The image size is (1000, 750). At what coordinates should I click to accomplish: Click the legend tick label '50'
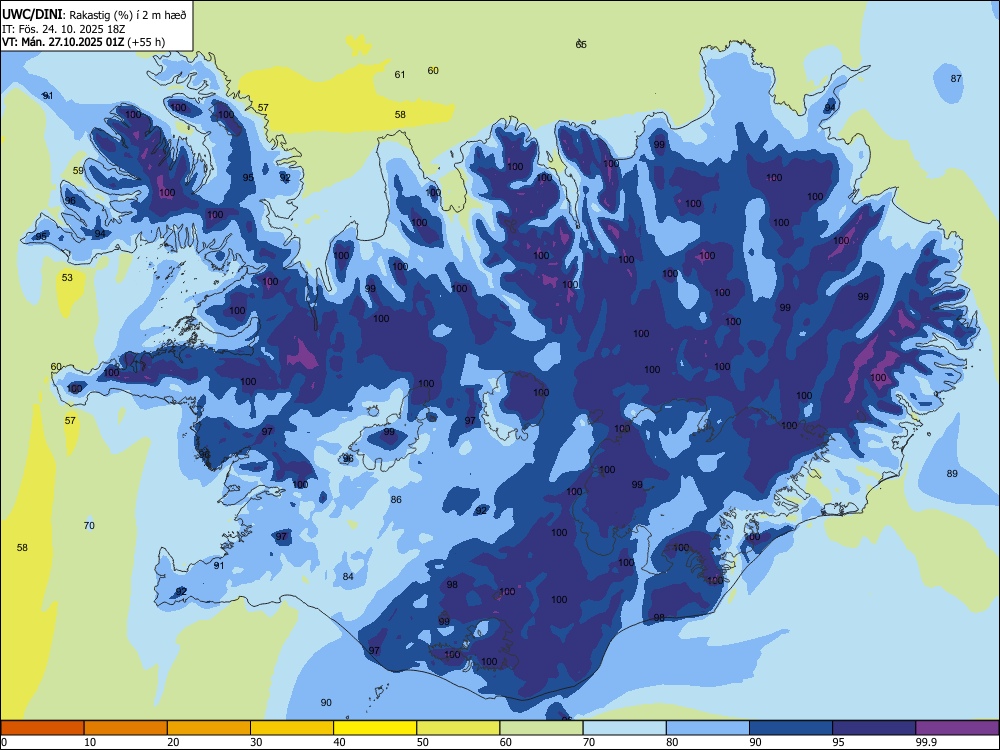422,742
